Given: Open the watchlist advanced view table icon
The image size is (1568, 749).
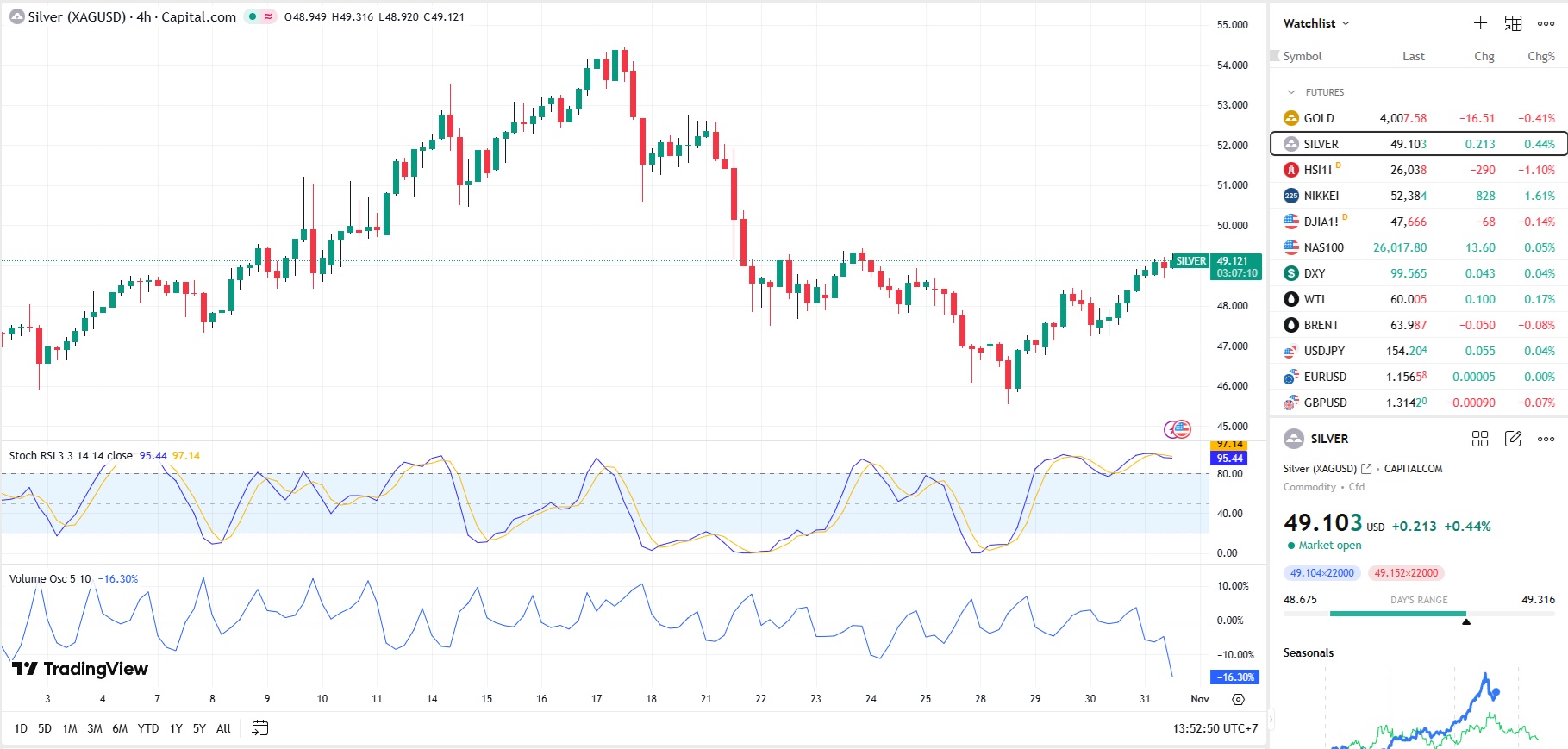Looking at the screenshot, I should (1513, 23).
